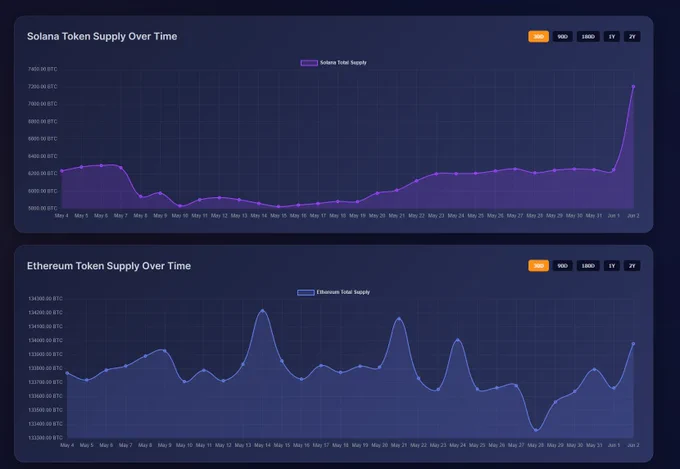Click the Ethereum Token Supply Over Time heading
This screenshot has width=680, height=469.
(x=109, y=266)
